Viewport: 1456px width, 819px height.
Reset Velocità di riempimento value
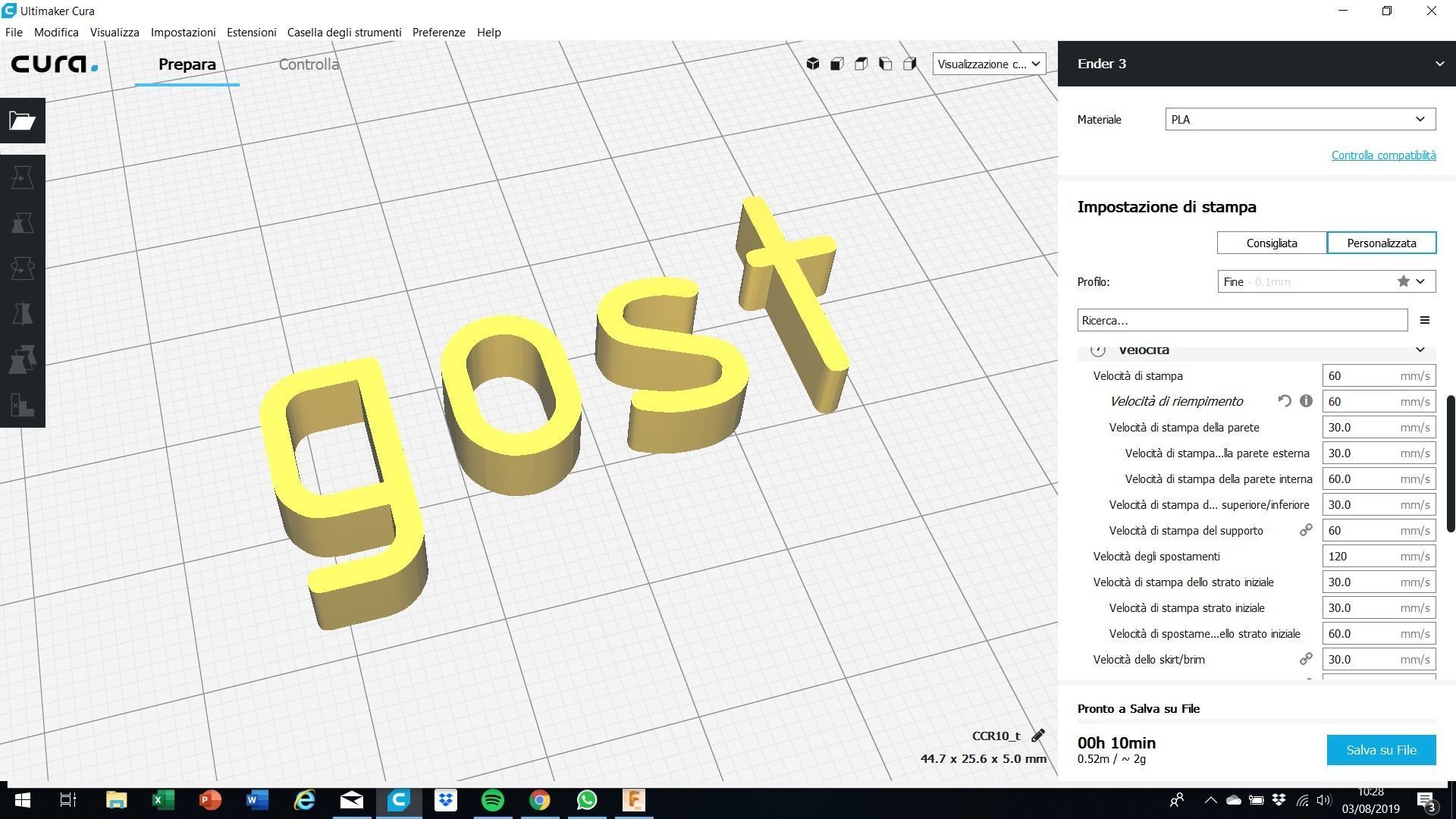pos(1285,401)
